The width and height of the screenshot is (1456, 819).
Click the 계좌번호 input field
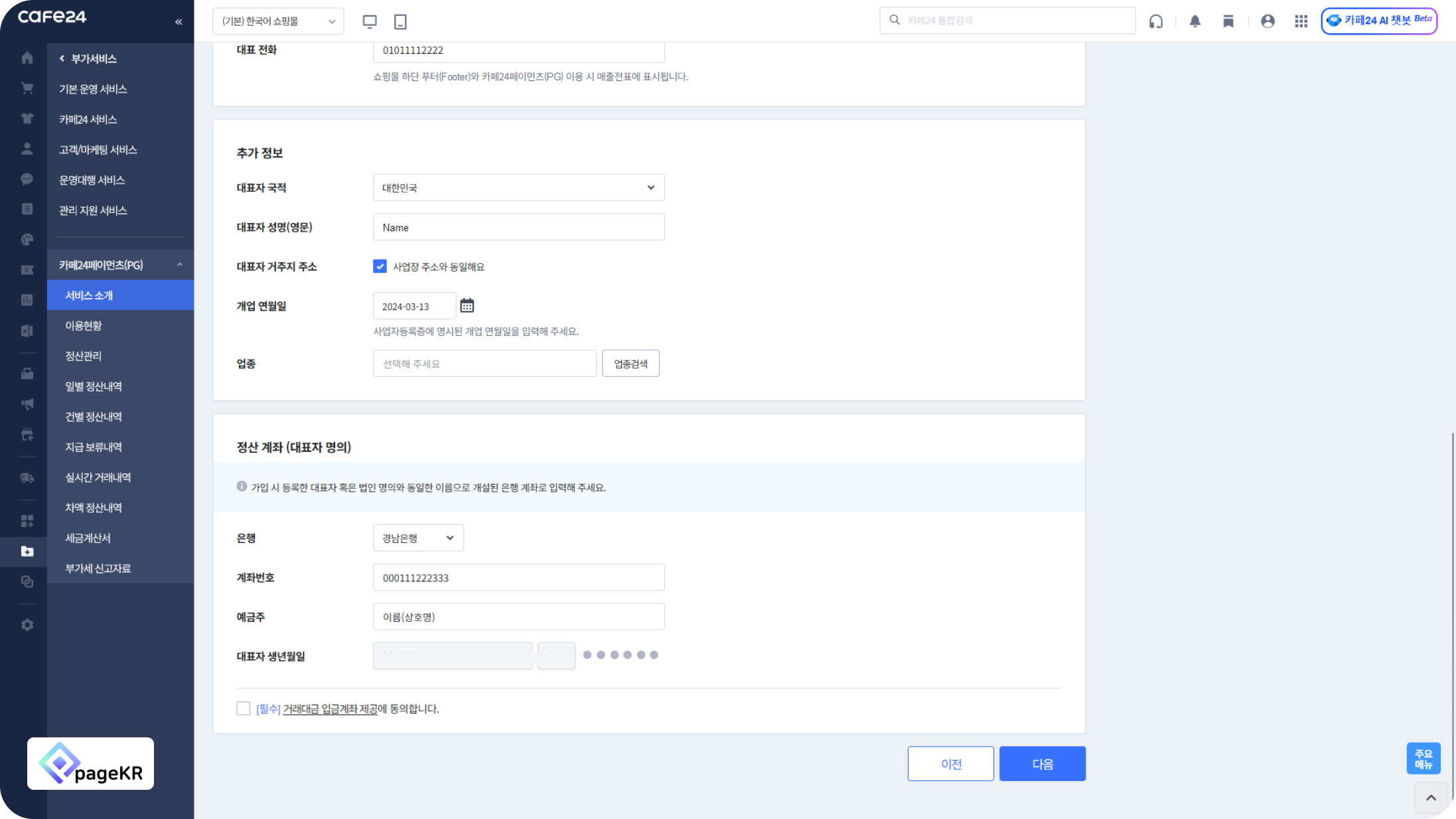tap(518, 577)
